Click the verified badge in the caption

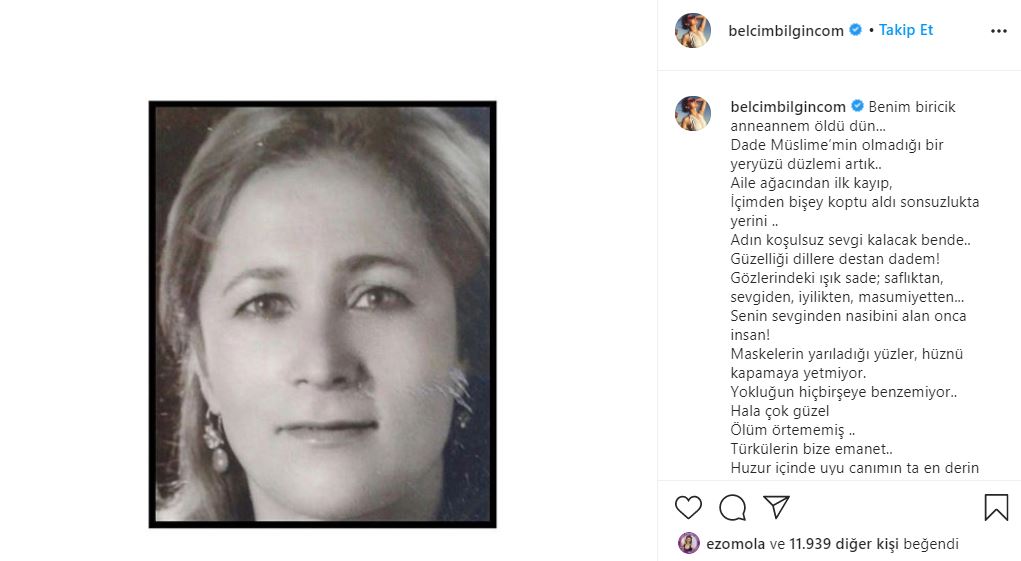(x=857, y=106)
